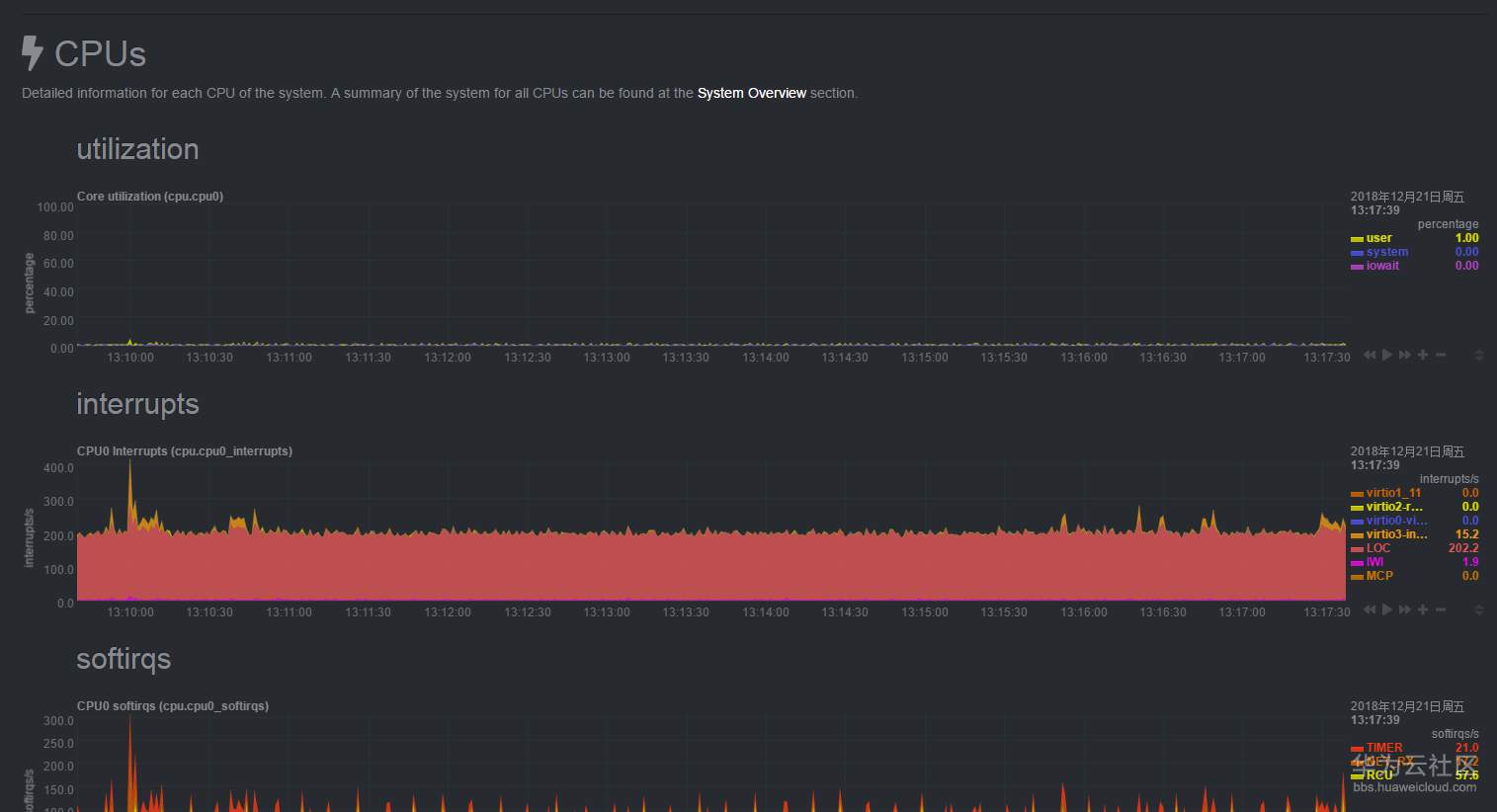The height and width of the screenshot is (812, 1497).
Task: Zoom out of the Core utilization chart
Action: point(1441,355)
